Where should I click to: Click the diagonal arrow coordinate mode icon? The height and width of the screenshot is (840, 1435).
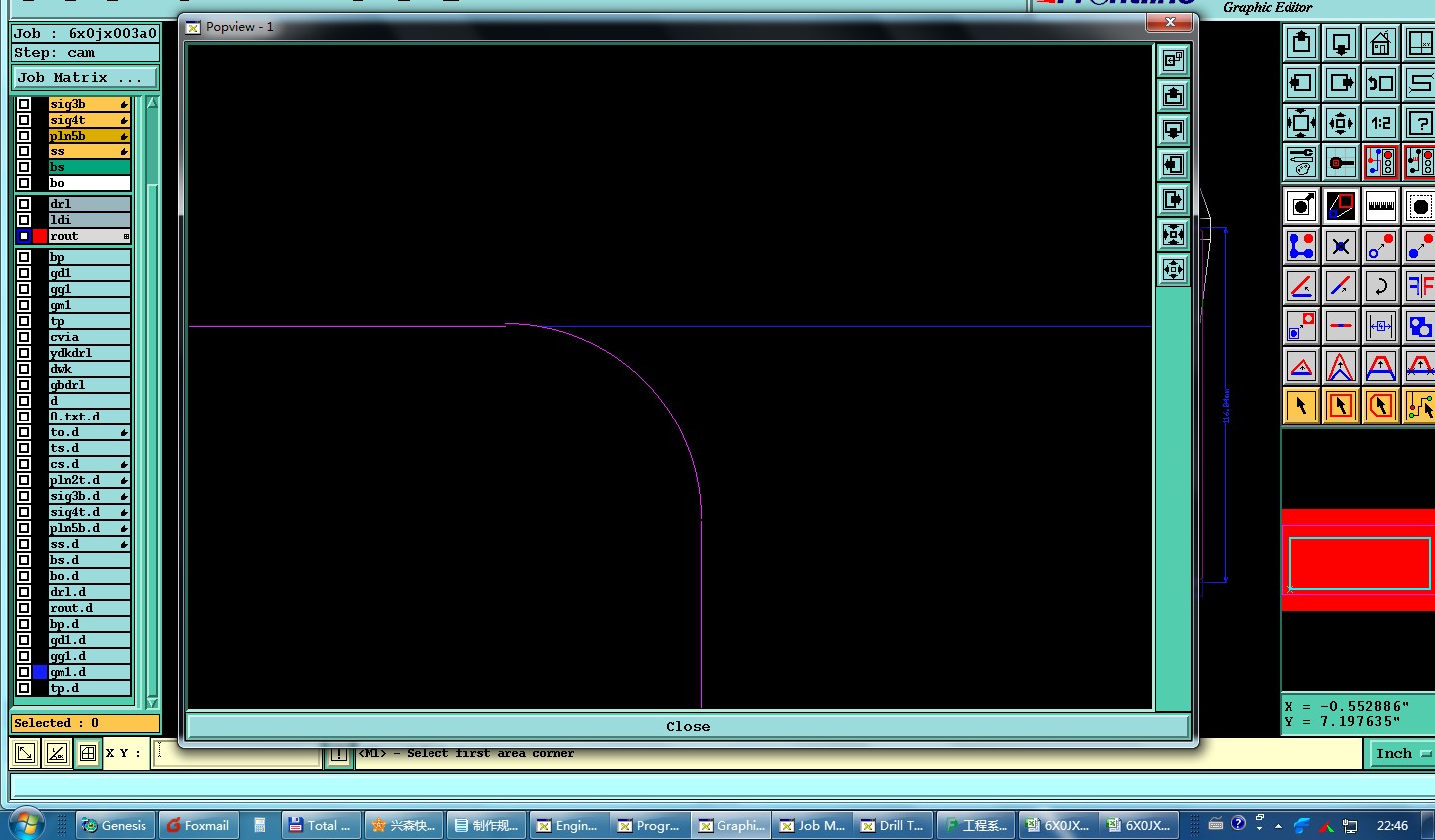click(x=26, y=754)
